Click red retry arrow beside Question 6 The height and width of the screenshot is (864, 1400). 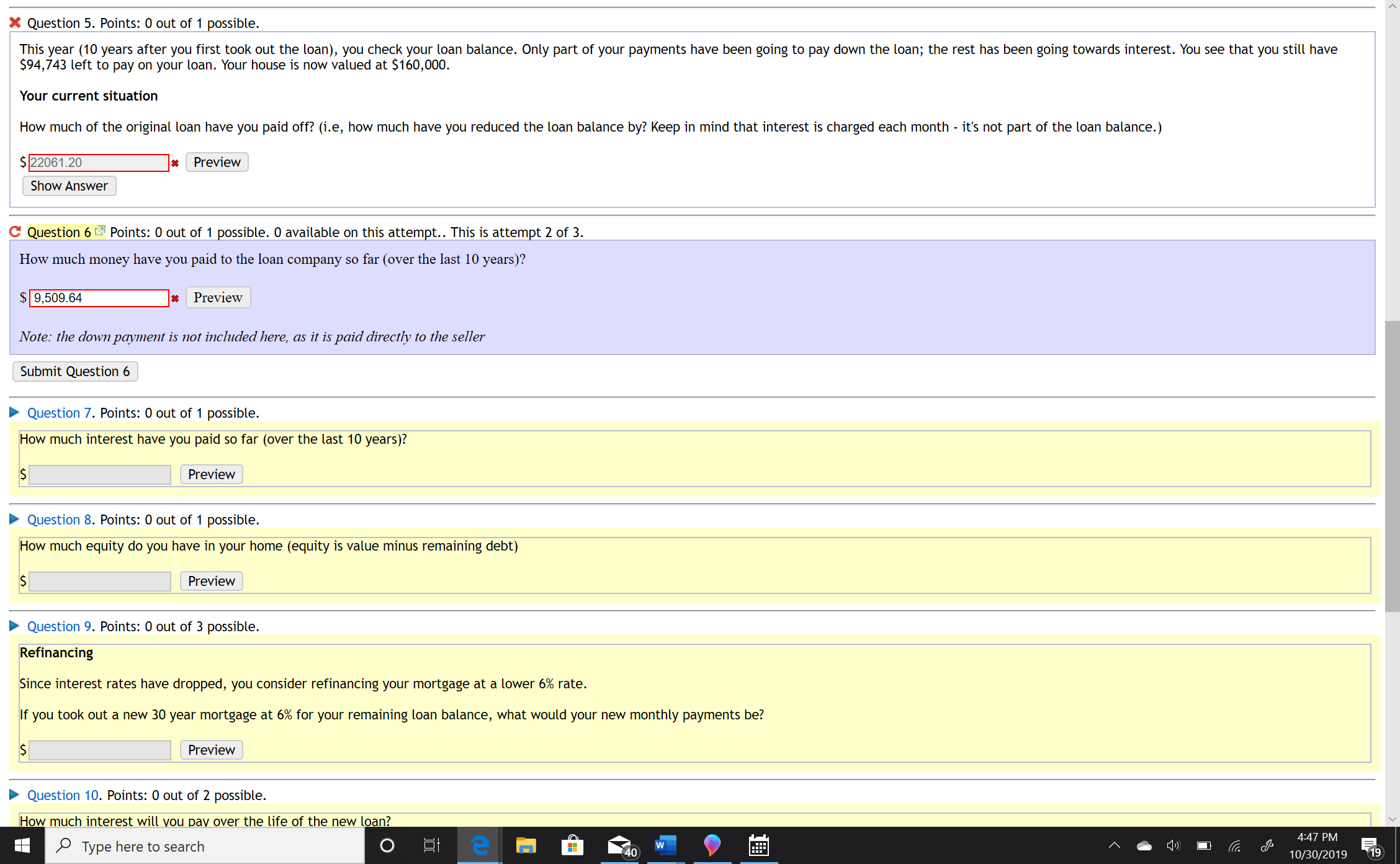(x=16, y=232)
